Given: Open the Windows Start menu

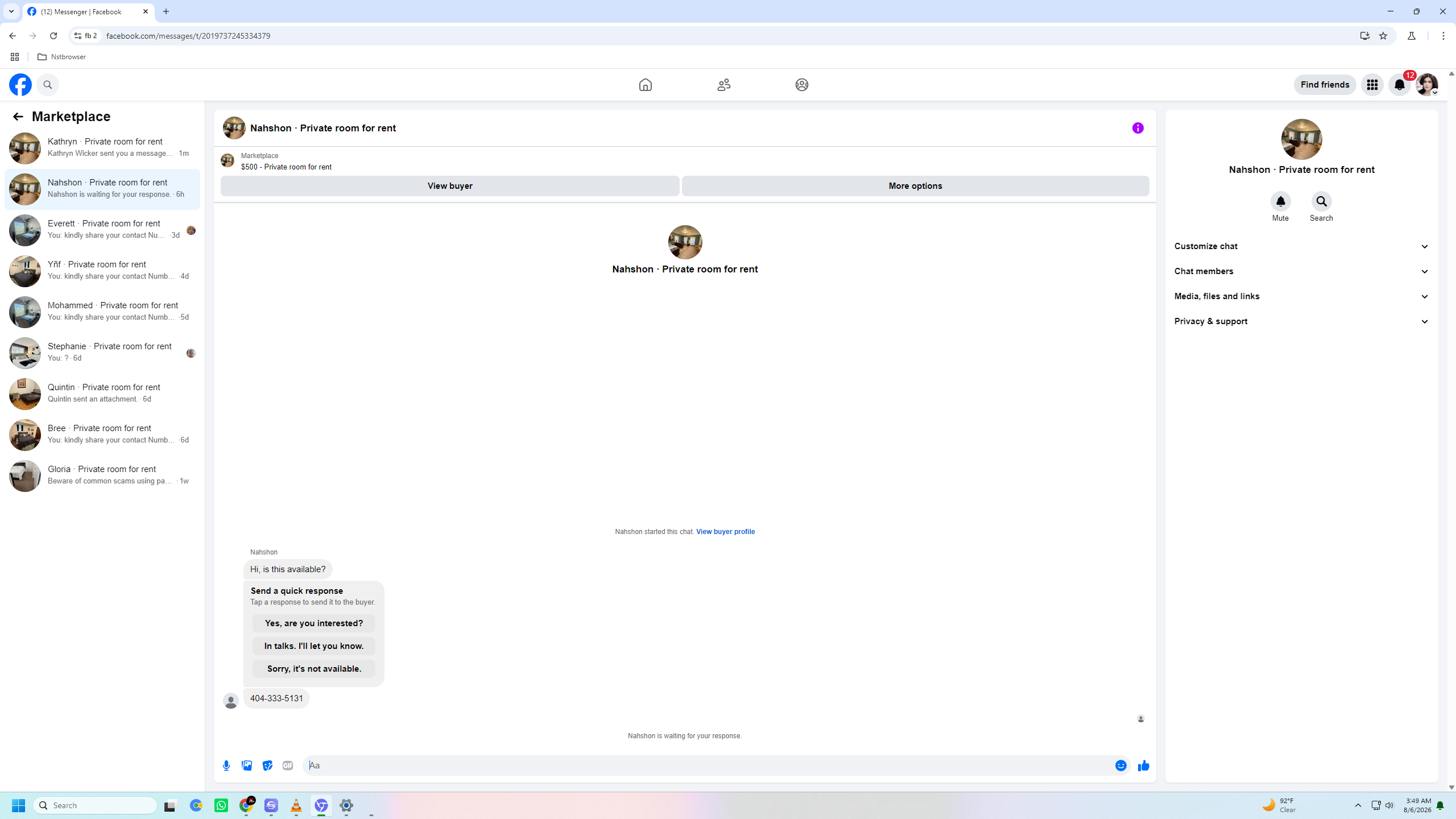Looking at the screenshot, I should coord(18,805).
